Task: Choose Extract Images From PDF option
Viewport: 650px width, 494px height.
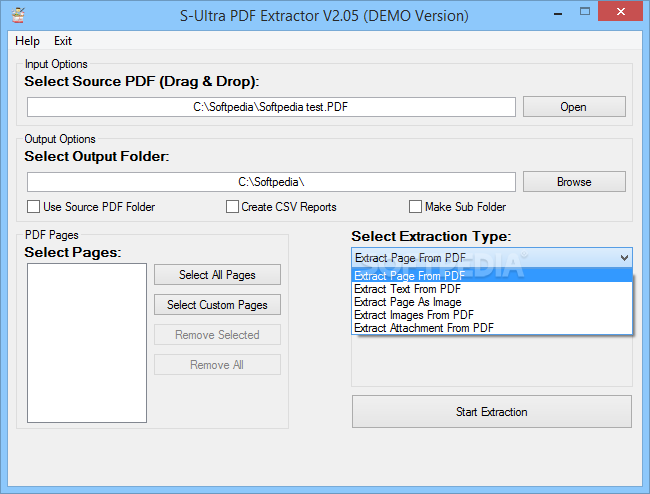Action: (492, 315)
